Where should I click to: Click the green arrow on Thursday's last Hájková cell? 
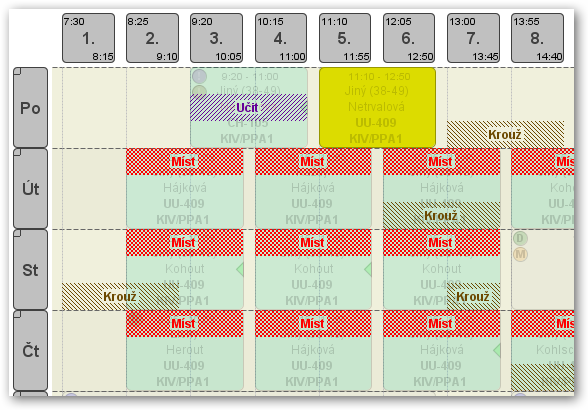pos(497,350)
